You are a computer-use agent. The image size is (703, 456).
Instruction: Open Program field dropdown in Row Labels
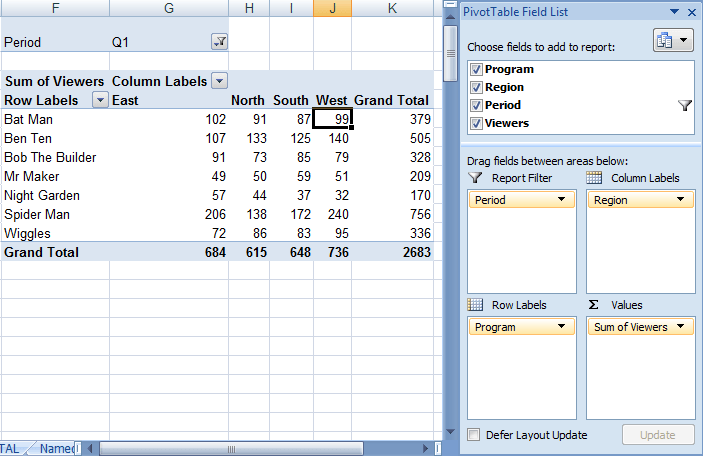tap(561, 326)
